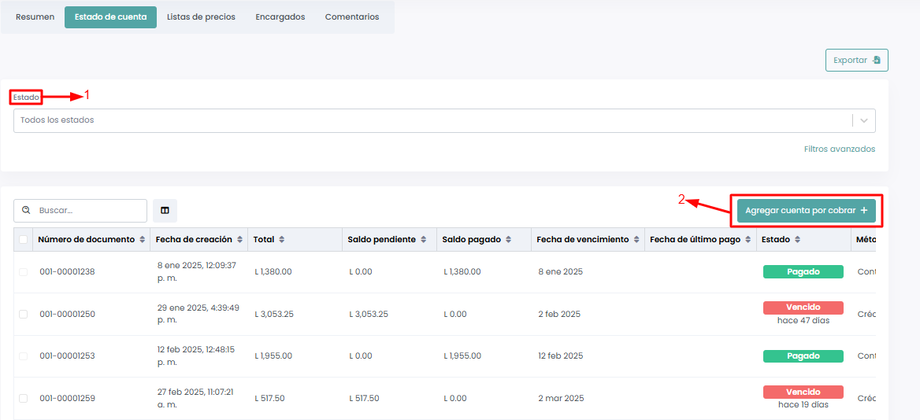Viewport: 920px width, 420px height.
Task: Sort the Estado column in table
Action: [797, 240]
